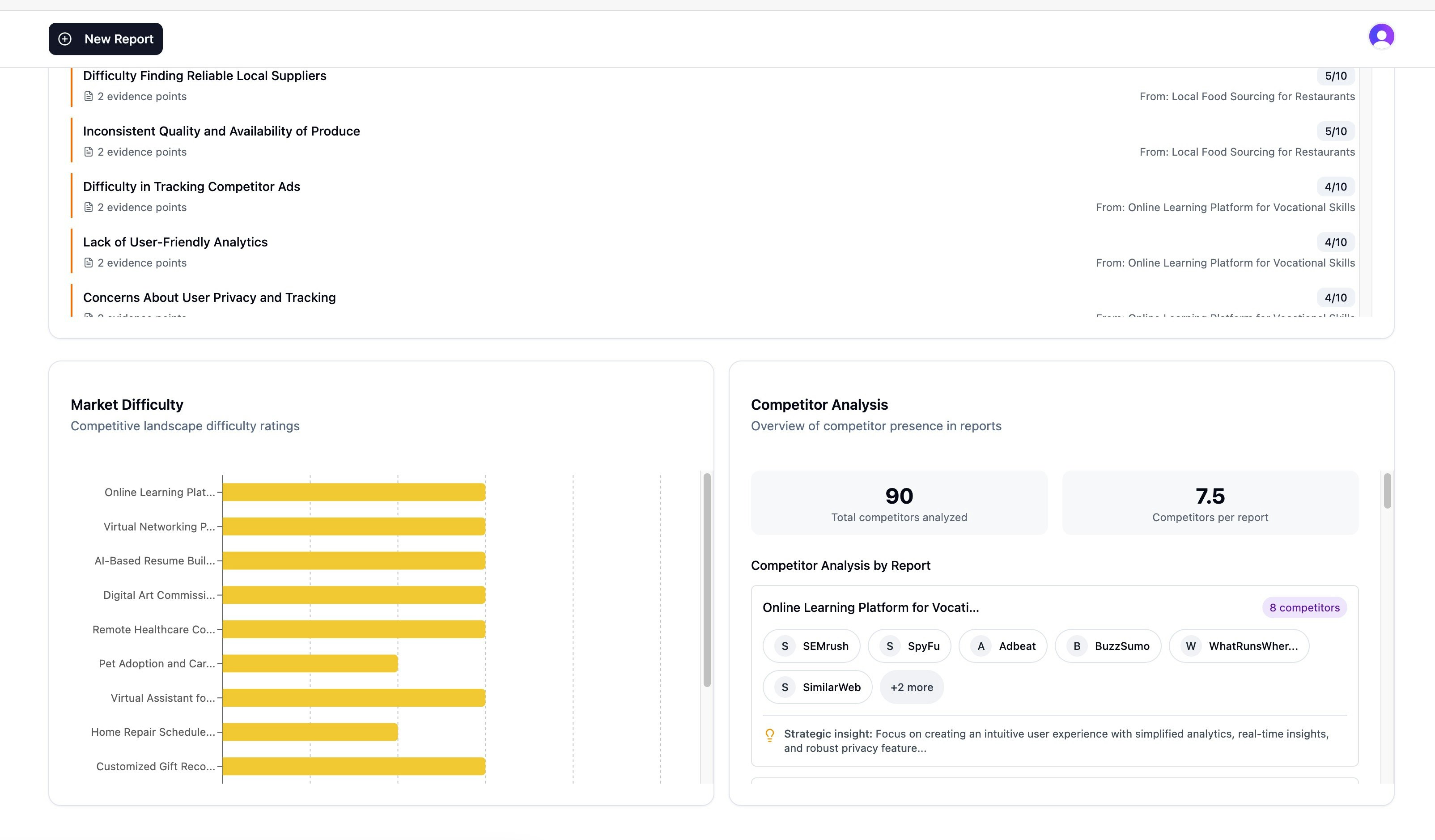Select the BuzzSumo competitor chip
Screen dimensions: 1435x840
pyautogui.click(x=1108, y=646)
